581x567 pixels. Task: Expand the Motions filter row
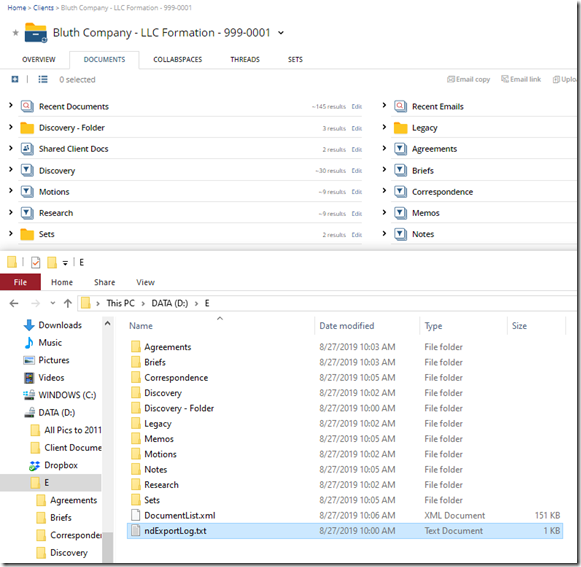coord(11,191)
